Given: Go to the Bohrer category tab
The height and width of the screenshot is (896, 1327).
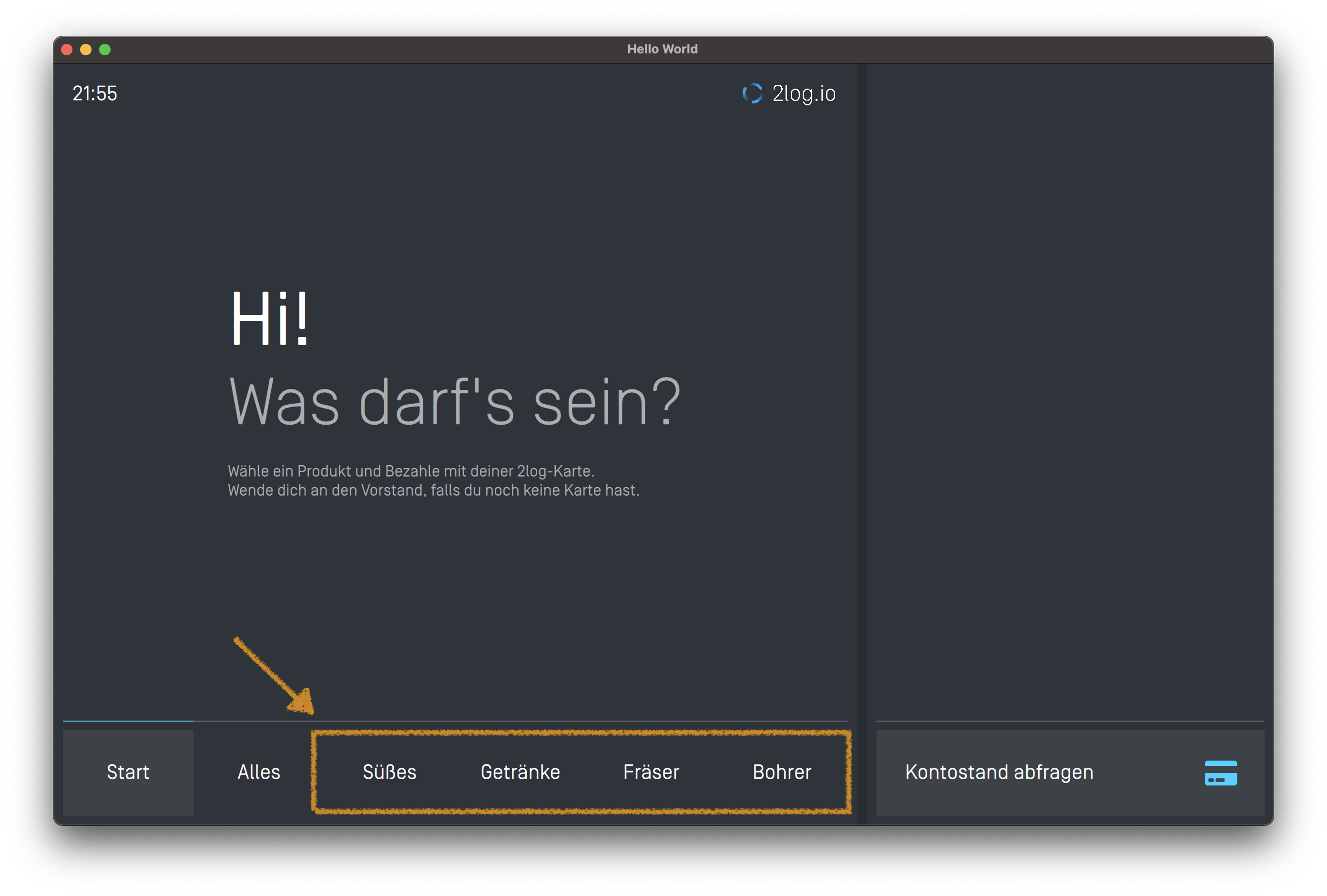Looking at the screenshot, I should click(782, 772).
